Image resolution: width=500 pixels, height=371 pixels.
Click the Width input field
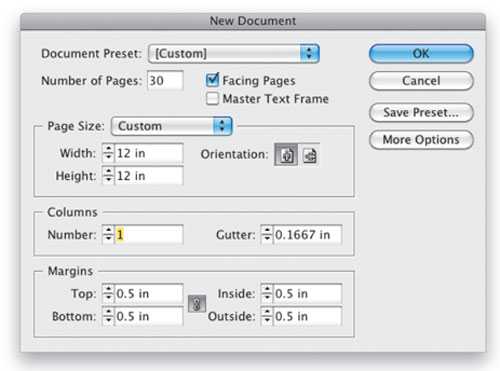pos(149,153)
